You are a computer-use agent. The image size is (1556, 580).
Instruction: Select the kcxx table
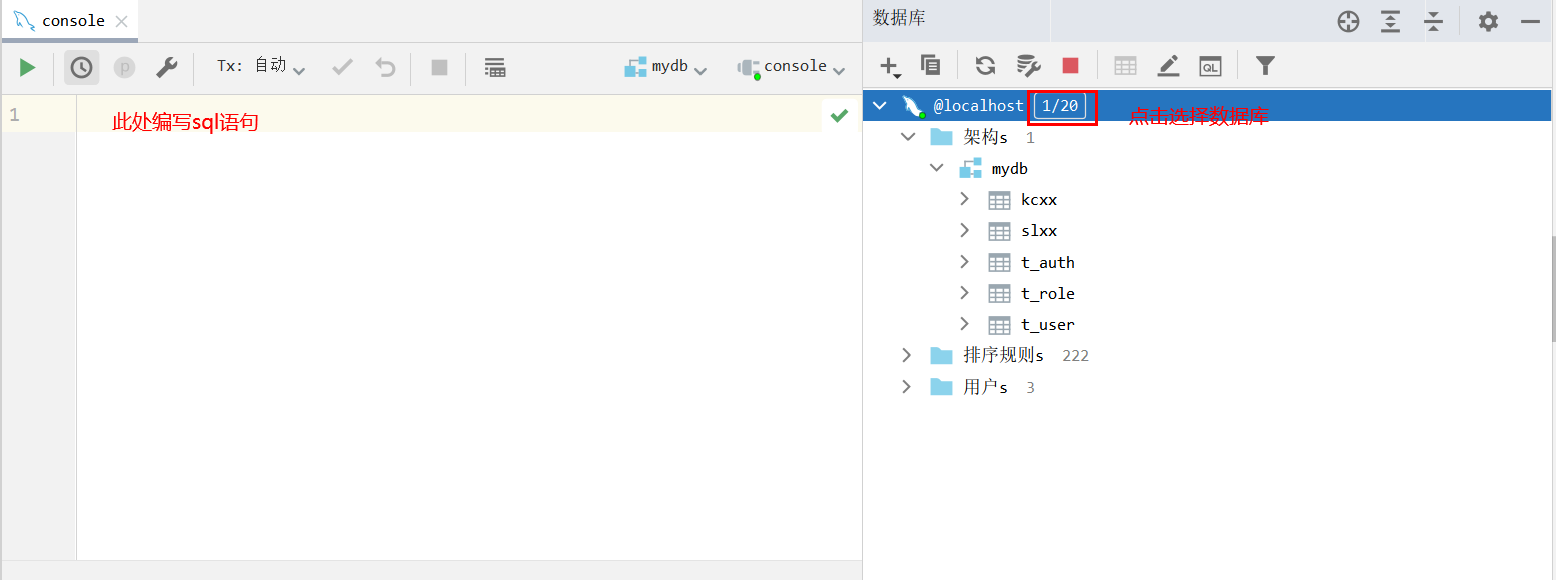(1039, 200)
